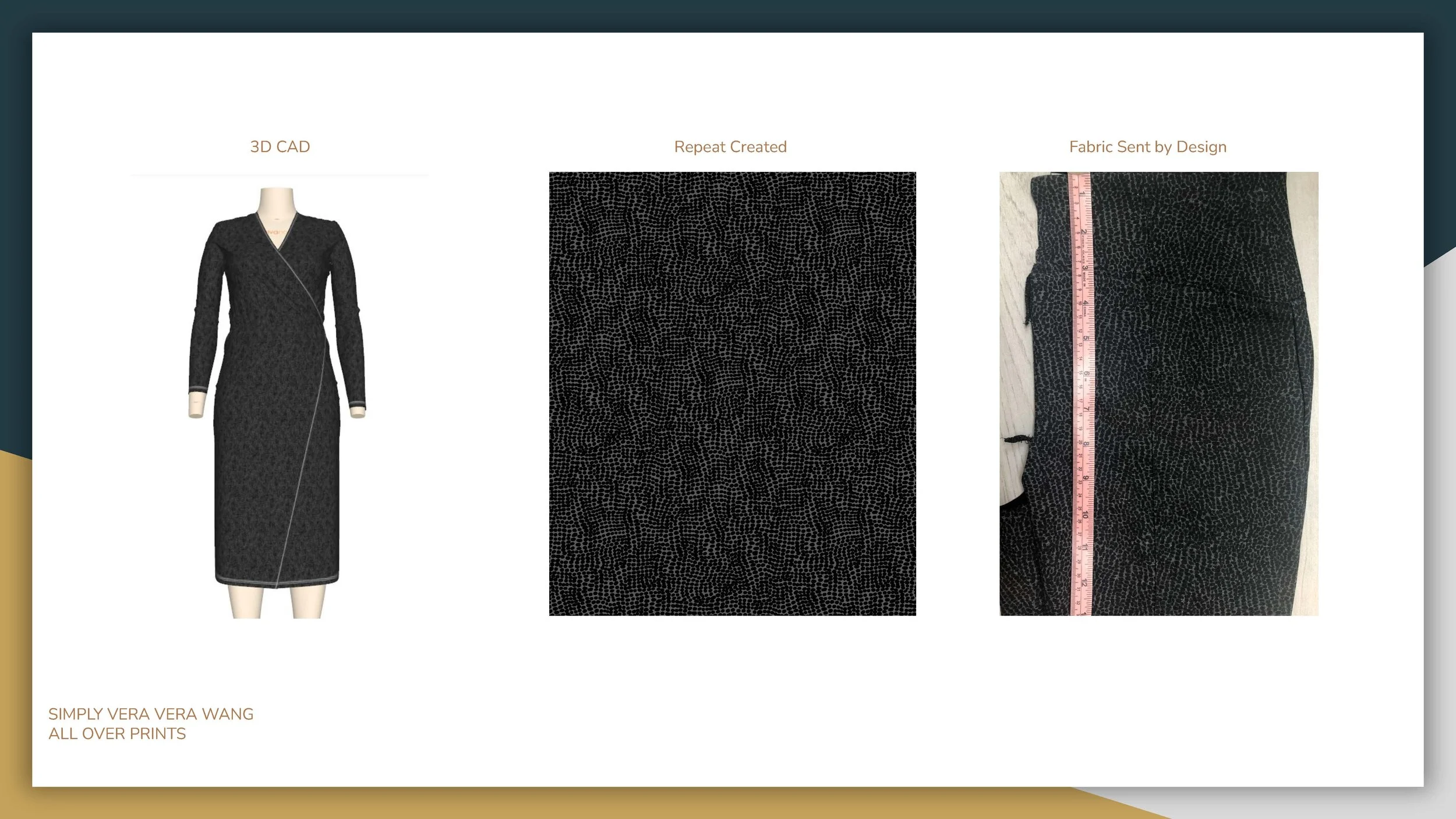
Task: Click the right sleeve striped cuff
Action: 356,403
